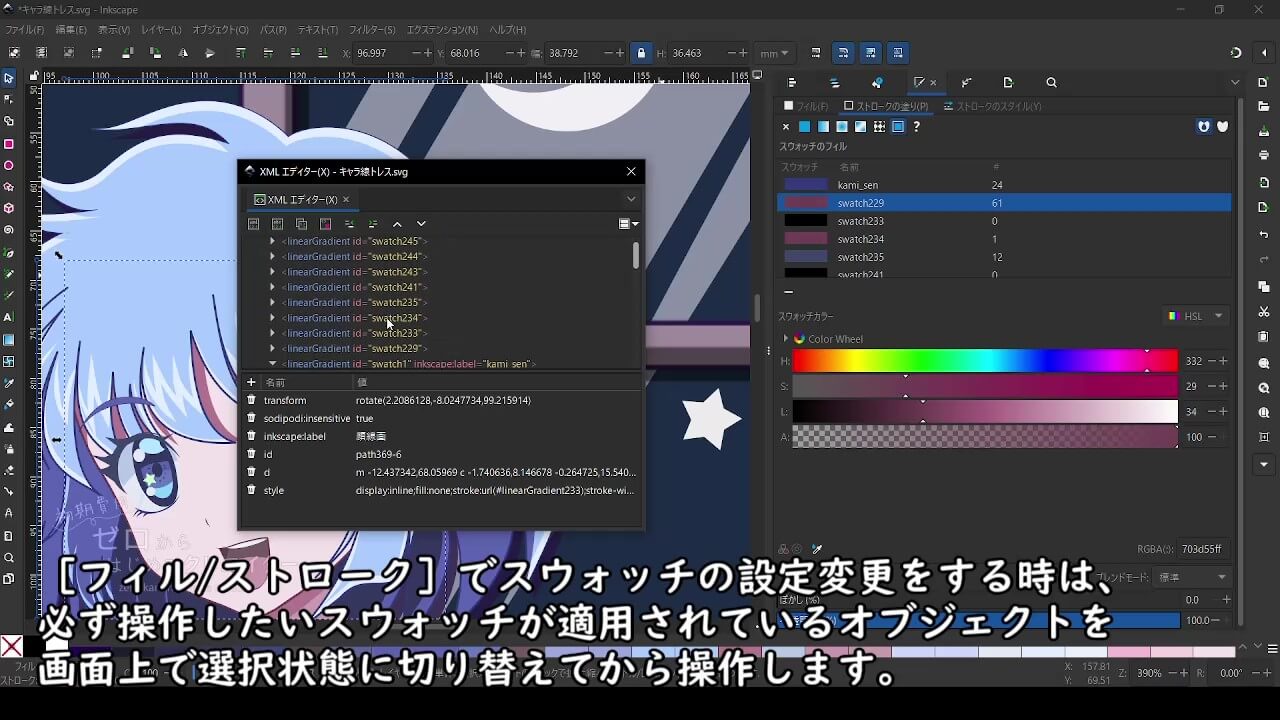Open the エクステンション(N) menu

[442, 30]
